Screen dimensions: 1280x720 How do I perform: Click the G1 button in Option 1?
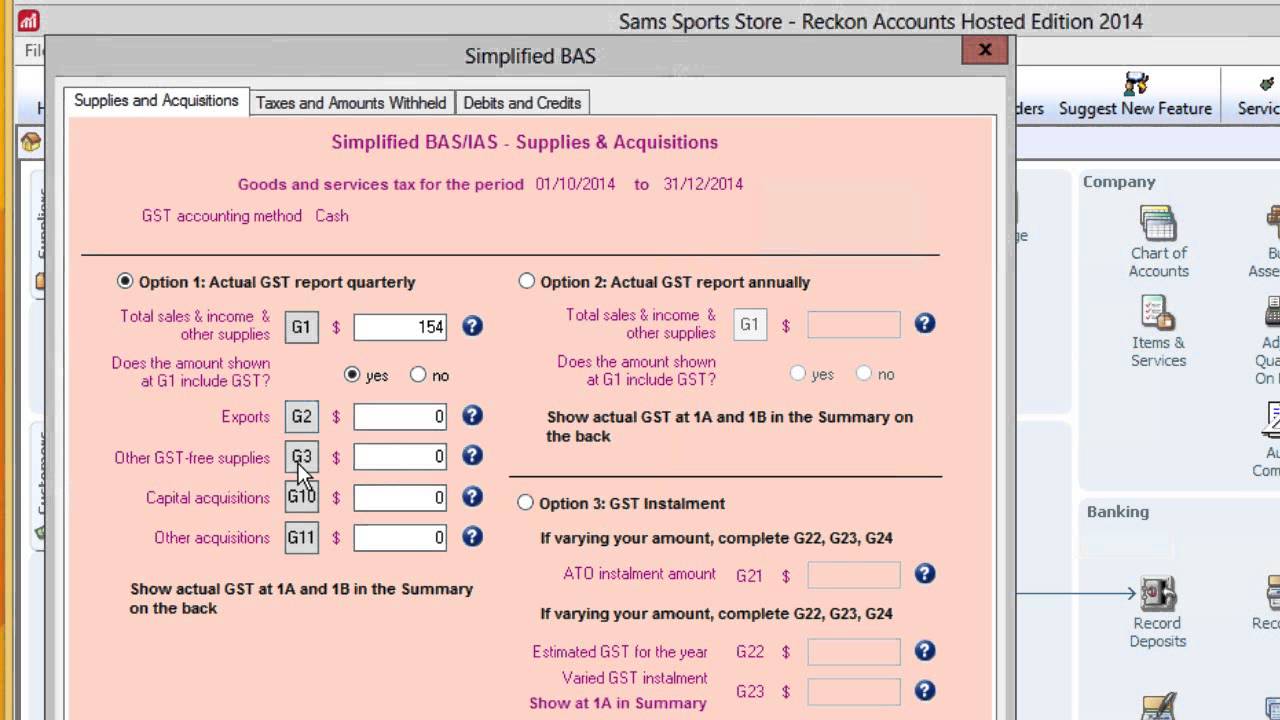pos(301,327)
